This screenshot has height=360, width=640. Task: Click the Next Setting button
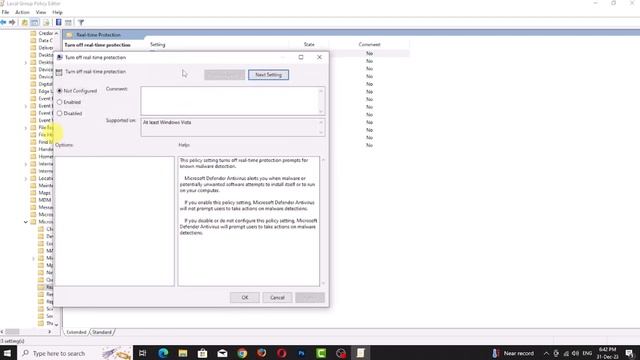click(x=268, y=75)
